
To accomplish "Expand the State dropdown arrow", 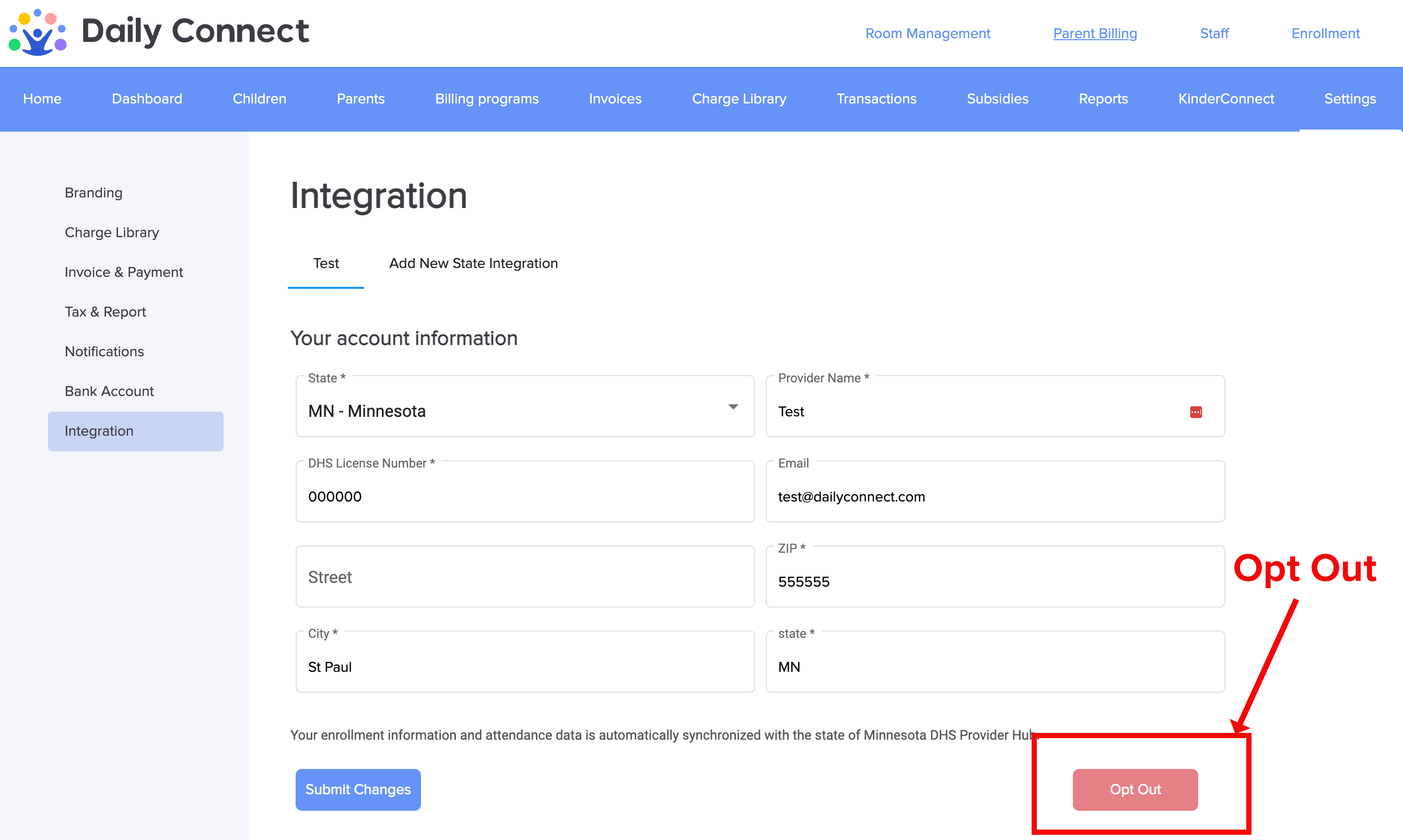I will 733,407.
